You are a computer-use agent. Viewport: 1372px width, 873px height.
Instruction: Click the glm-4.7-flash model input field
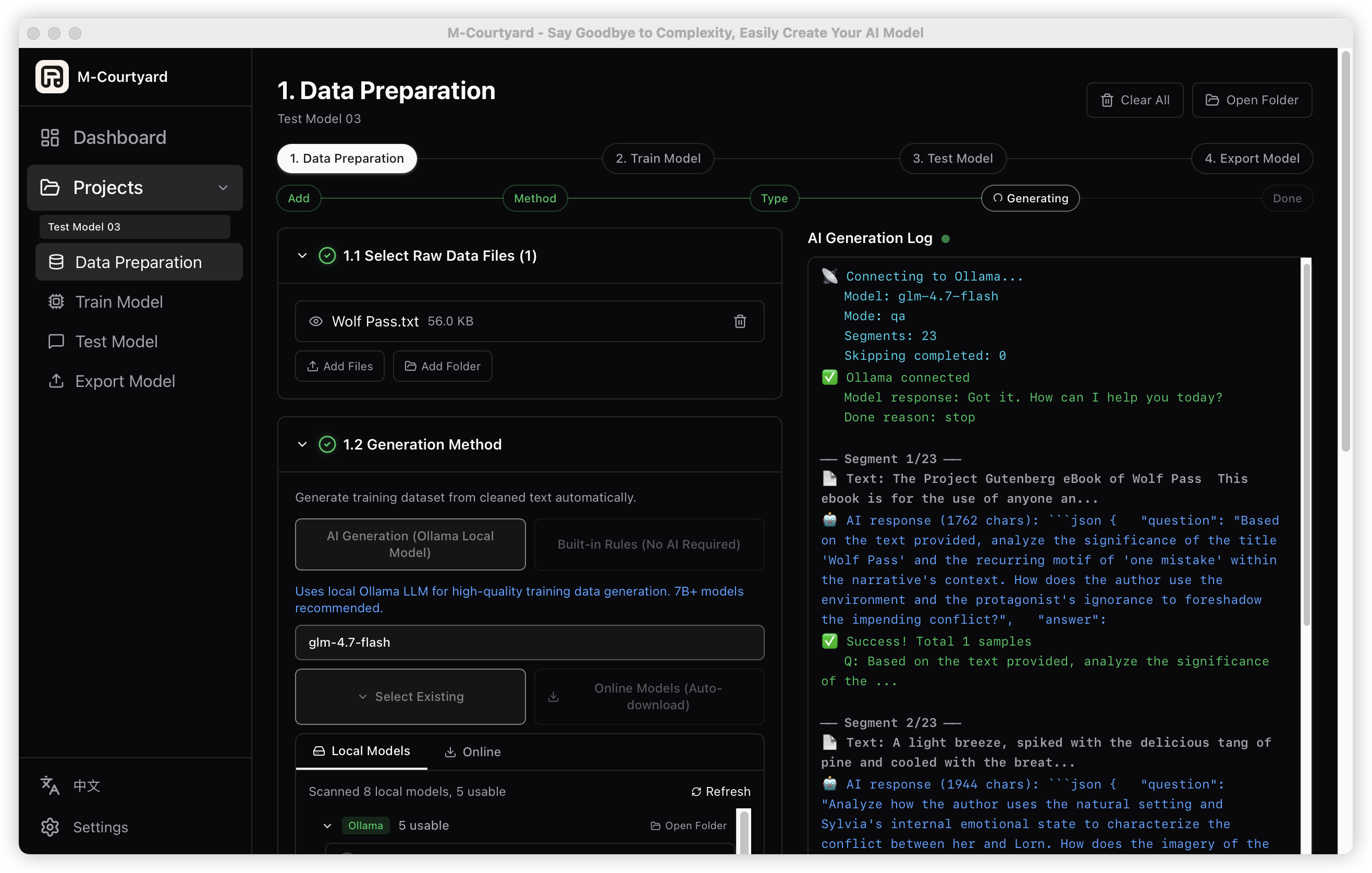[x=529, y=642]
